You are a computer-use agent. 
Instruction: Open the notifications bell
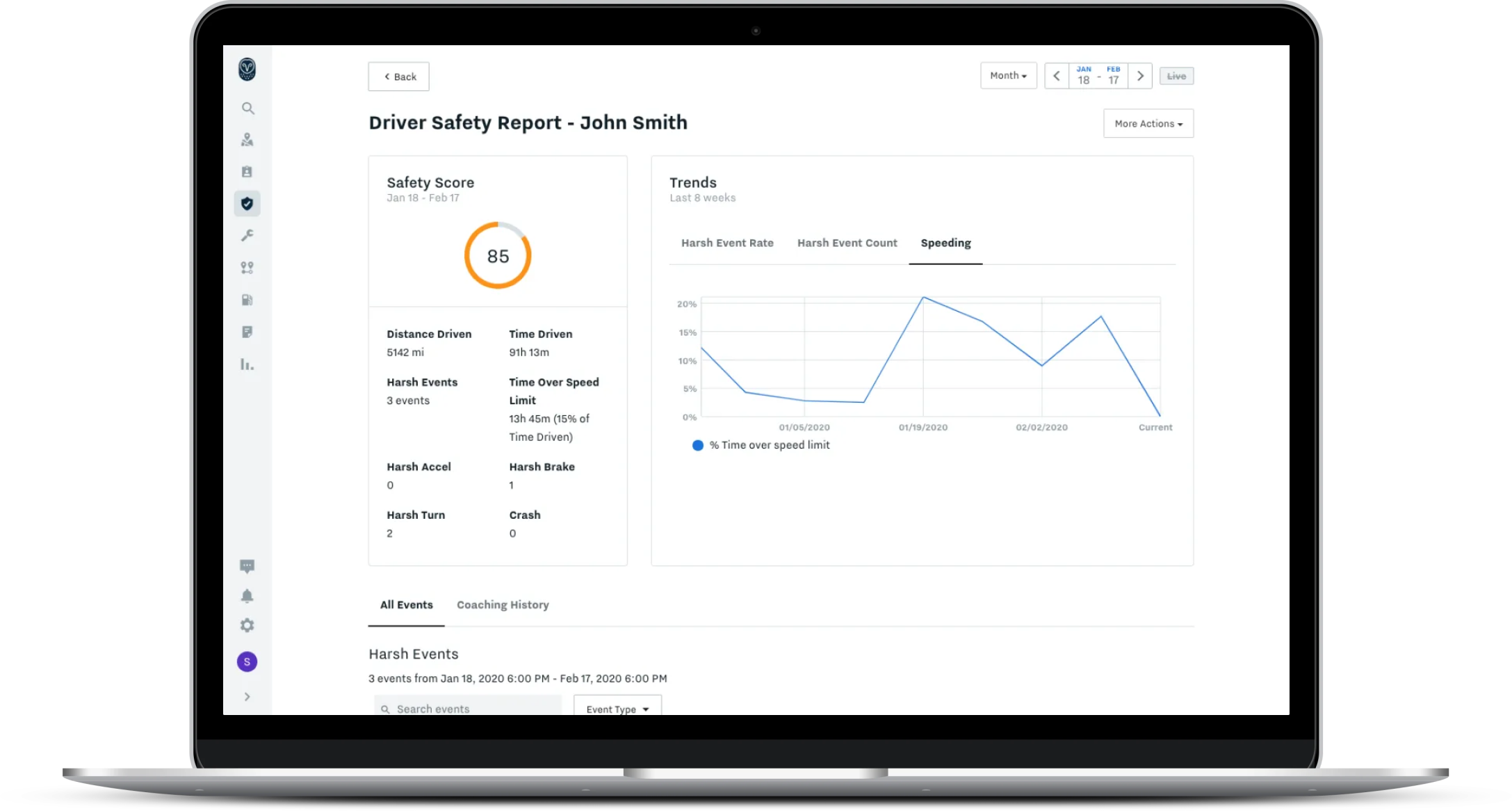[x=248, y=595]
